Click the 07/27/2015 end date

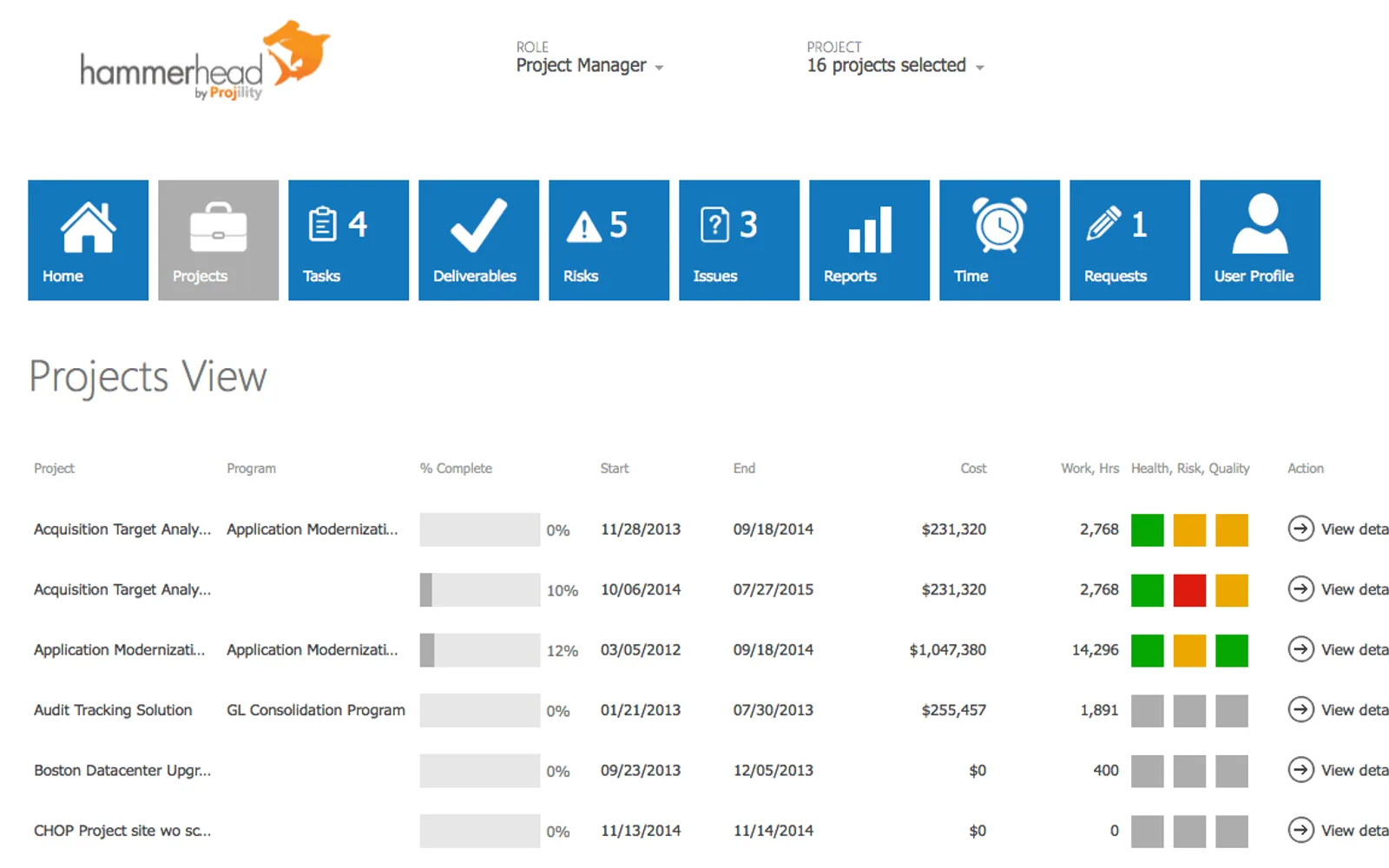pyautogui.click(x=773, y=589)
